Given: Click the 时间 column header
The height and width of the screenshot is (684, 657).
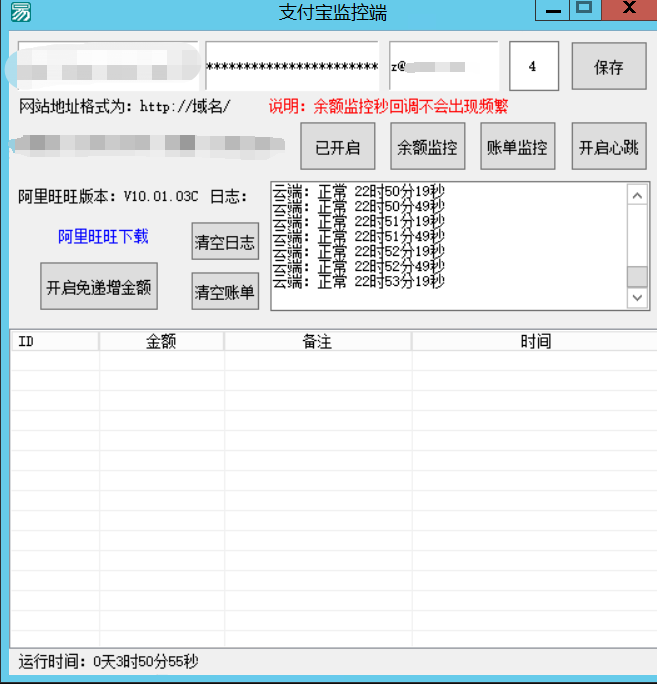Looking at the screenshot, I should [534, 342].
